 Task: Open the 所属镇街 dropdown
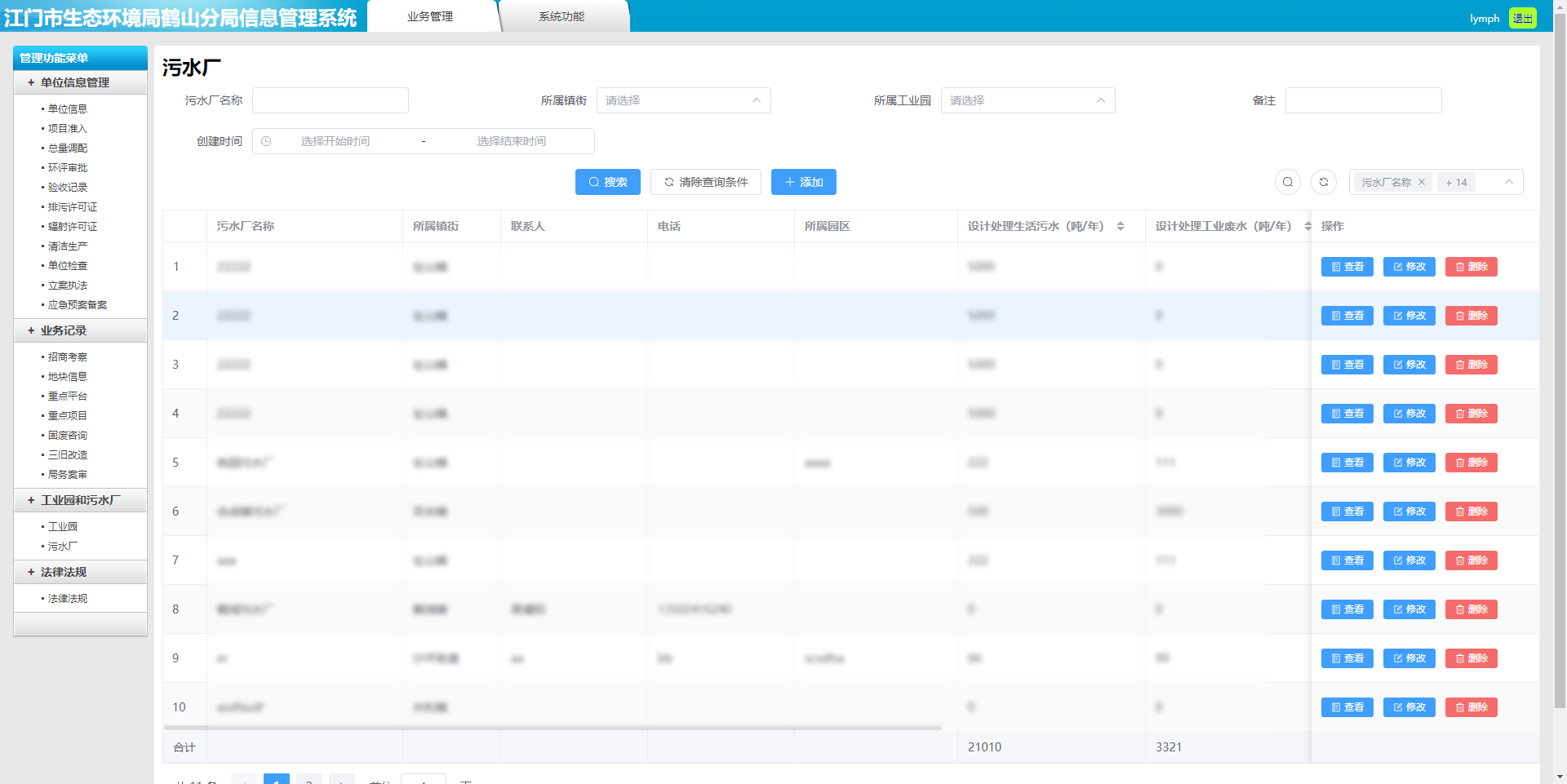click(x=684, y=100)
